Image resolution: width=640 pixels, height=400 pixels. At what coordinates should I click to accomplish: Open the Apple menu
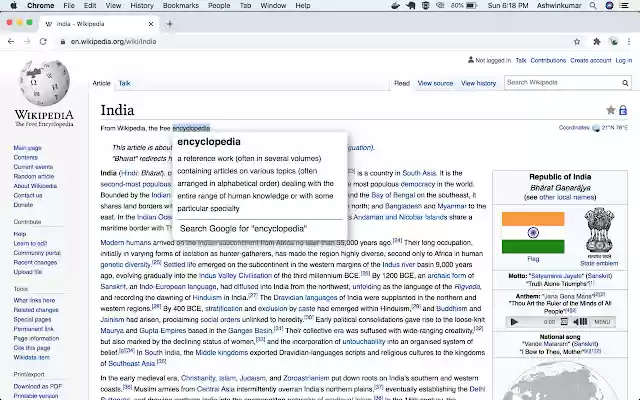point(13,6)
